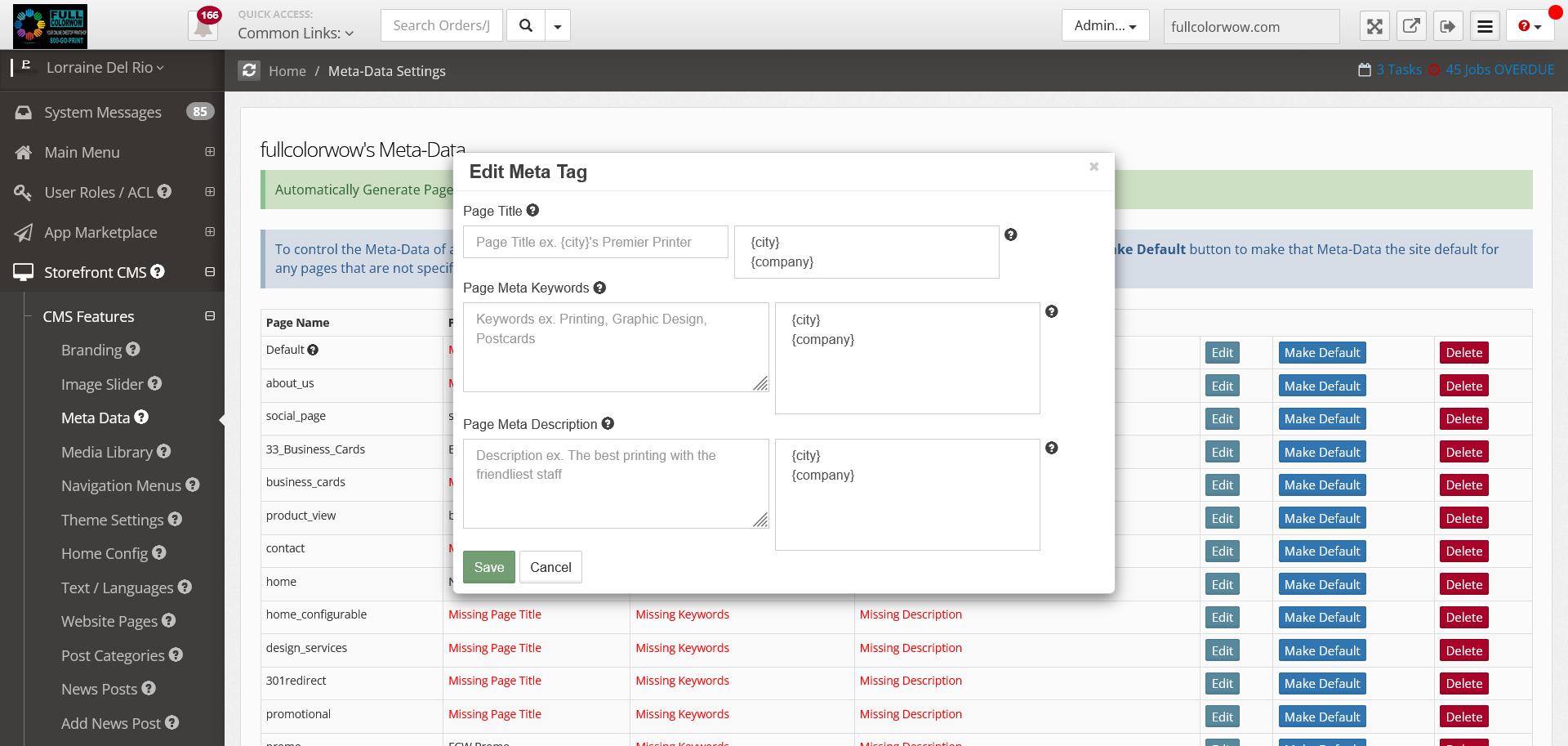Open the Common Links dropdown
The width and height of the screenshot is (1568, 746).
pos(296,34)
